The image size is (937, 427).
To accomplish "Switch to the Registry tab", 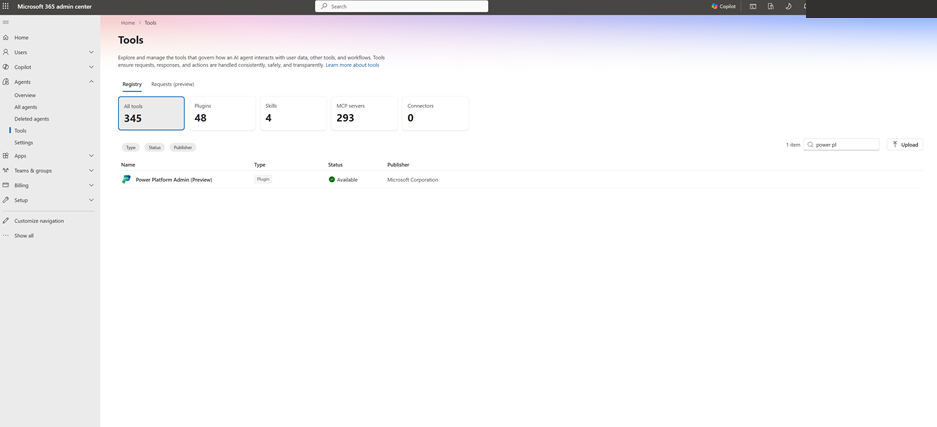I will pyautogui.click(x=132, y=84).
